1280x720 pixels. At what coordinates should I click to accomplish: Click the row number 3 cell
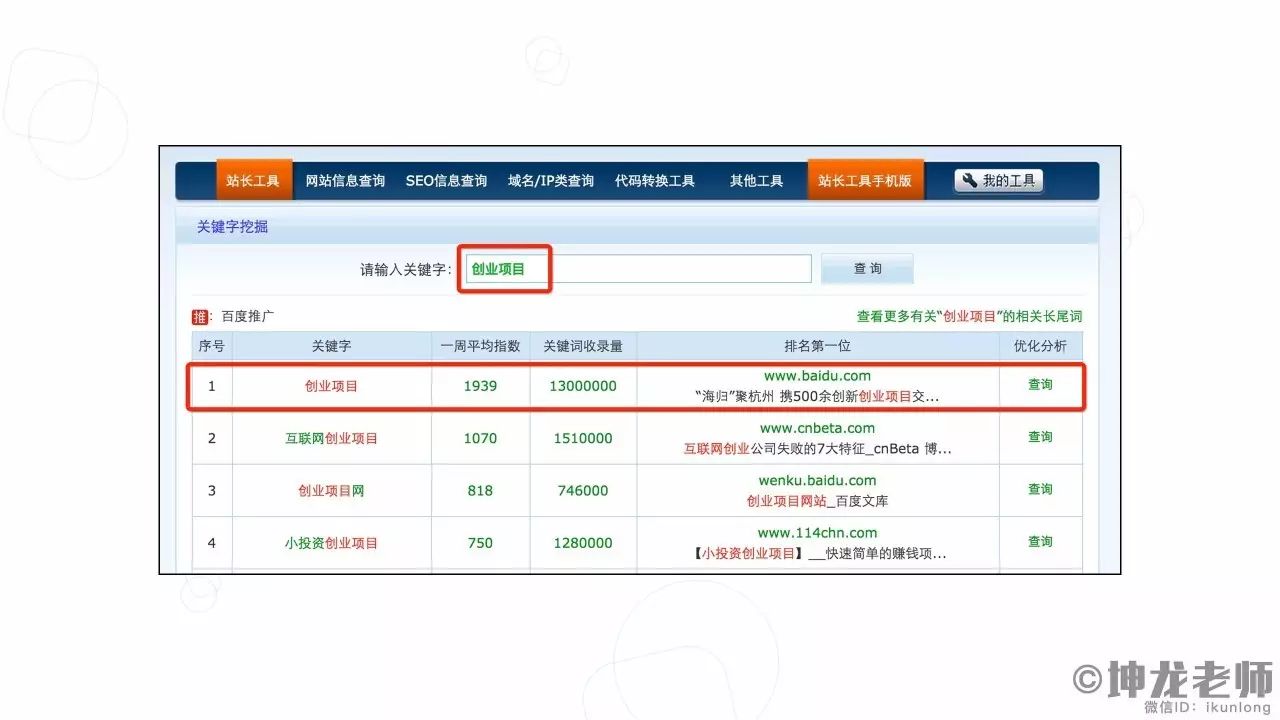212,491
